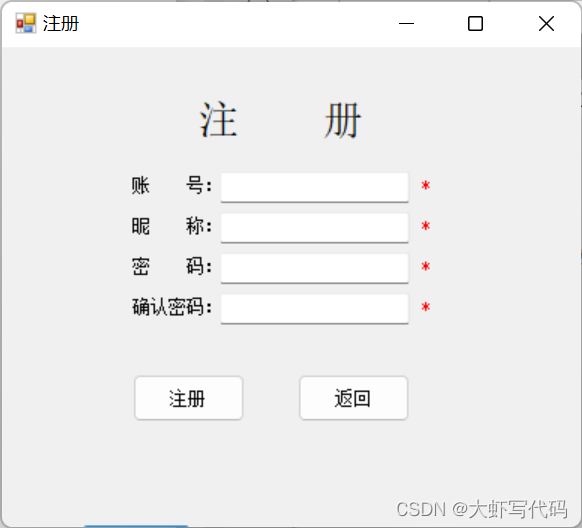Maximize the 注册 window
The width and height of the screenshot is (582, 528).
(475, 24)
